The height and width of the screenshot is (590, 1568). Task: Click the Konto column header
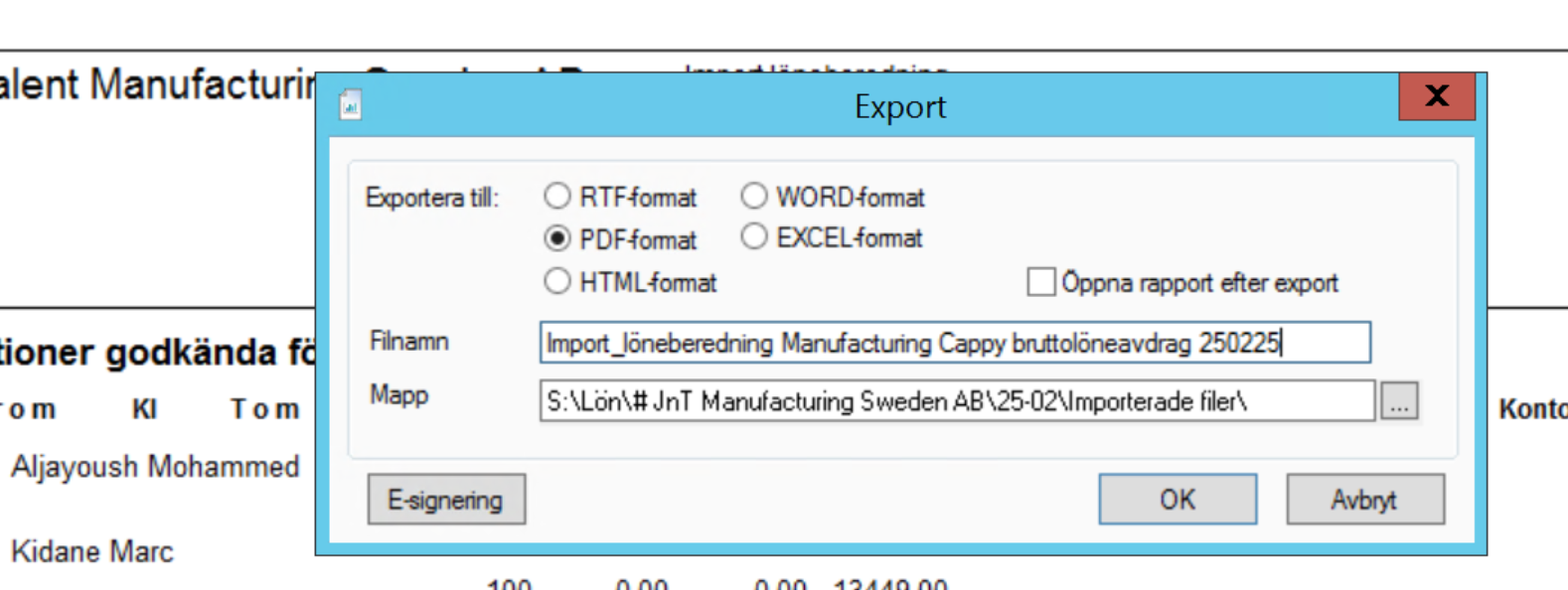1531,409
